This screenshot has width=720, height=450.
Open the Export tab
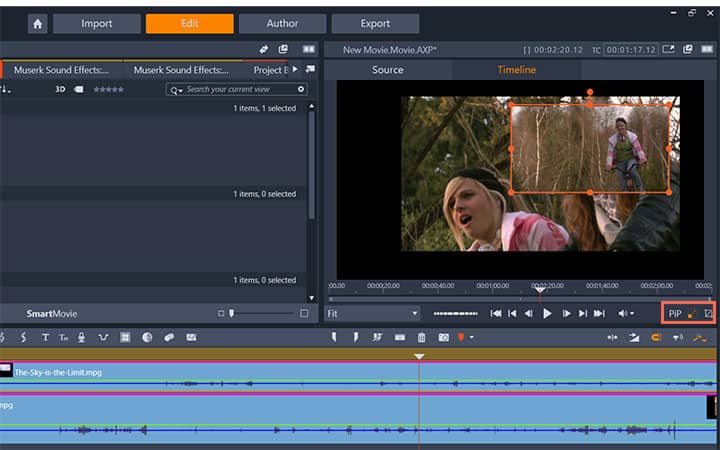pos(375,24)
